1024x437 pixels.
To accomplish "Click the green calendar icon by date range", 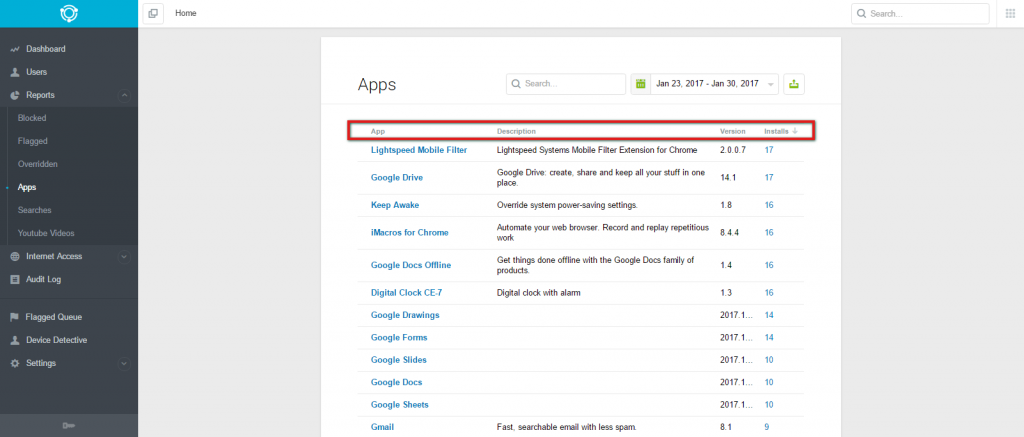I will coord(641,84).
